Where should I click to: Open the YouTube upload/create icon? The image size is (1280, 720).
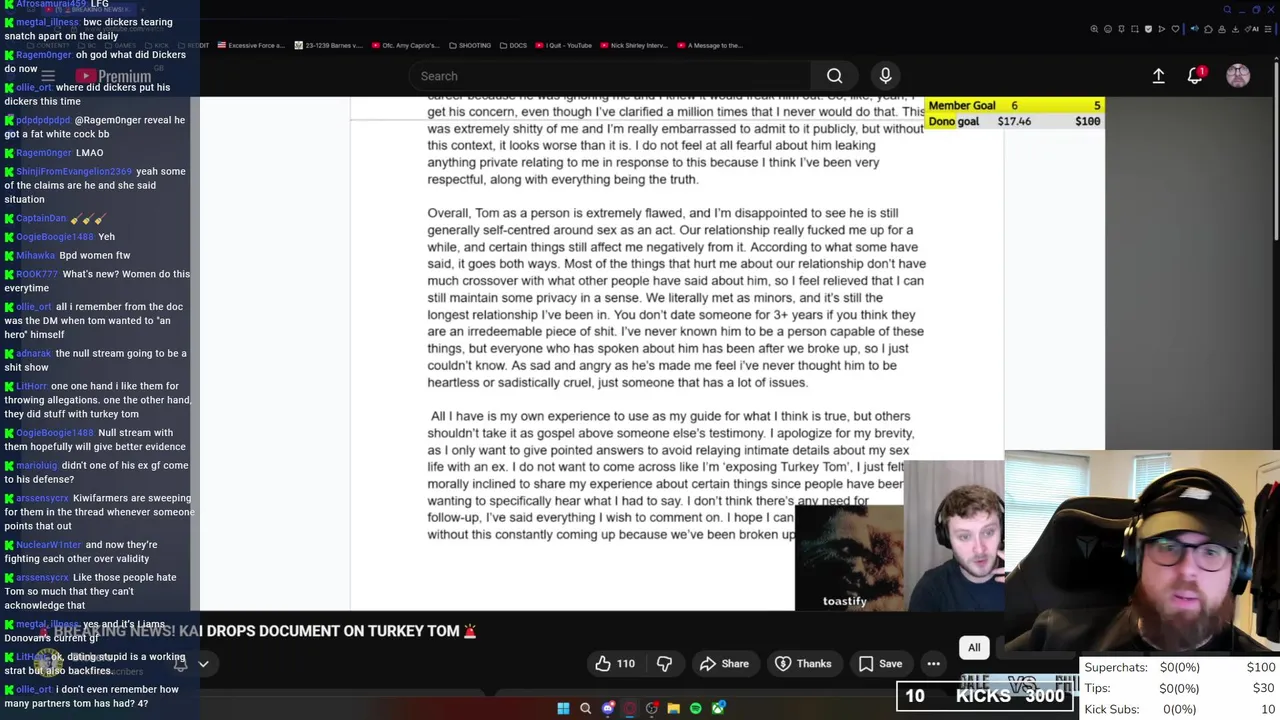(x=1158, y=76)
